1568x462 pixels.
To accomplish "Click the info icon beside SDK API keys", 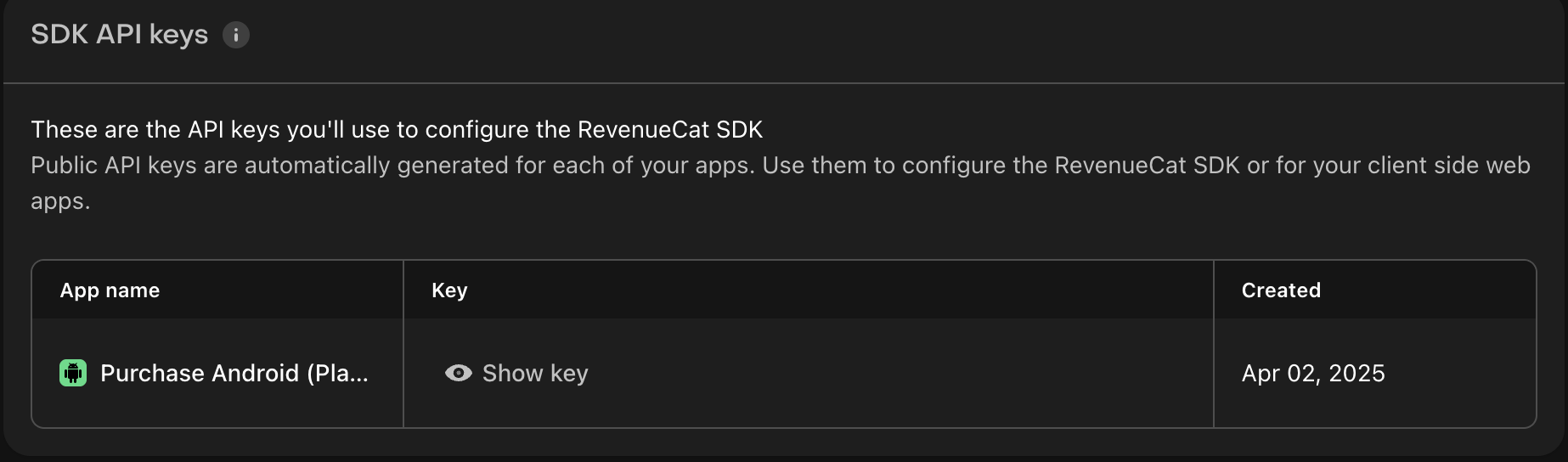I will coord(236,35).
